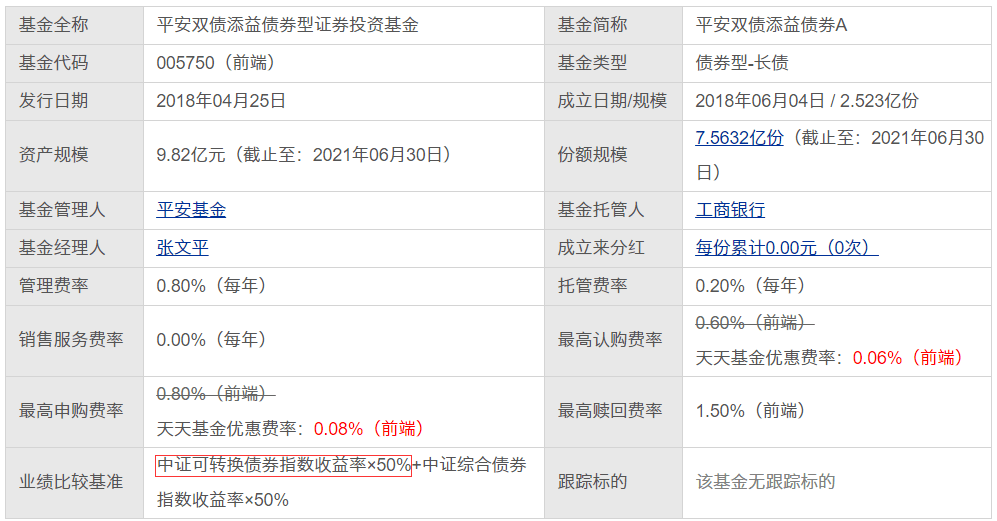This screenshot has width=997, height=521.
Task: Select the 基金代码 label cell
Action: (74, 63)
